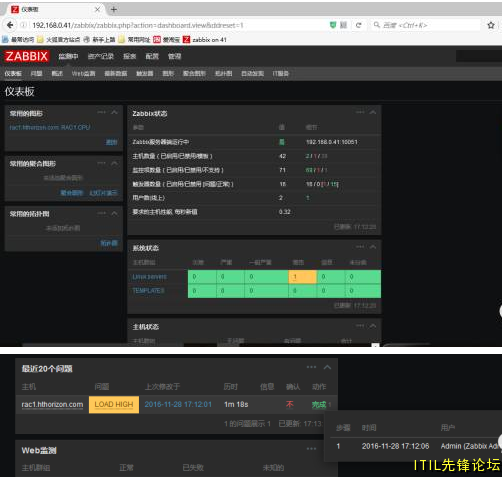Open the TEMPLATES host group link
The height and width of the screenshot is (477, 502).
click(148, 291)
